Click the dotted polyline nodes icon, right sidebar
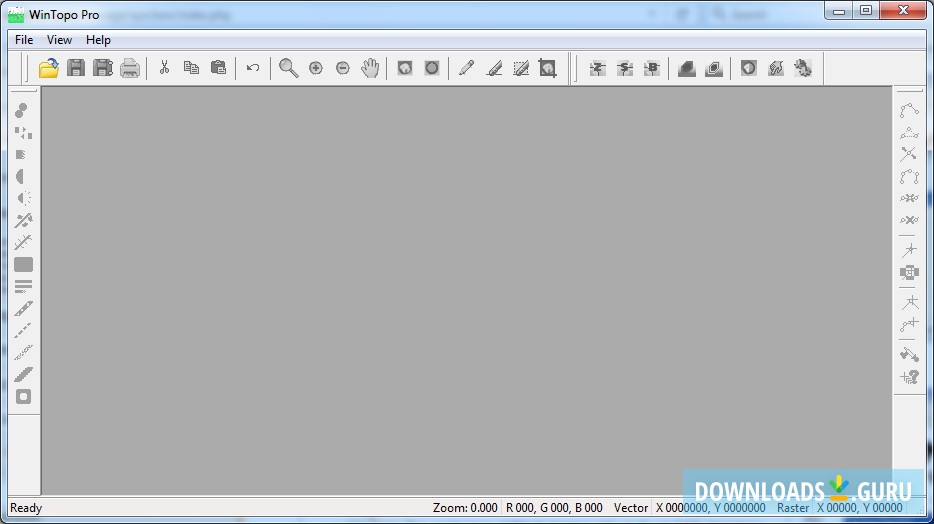 point(909,132)
